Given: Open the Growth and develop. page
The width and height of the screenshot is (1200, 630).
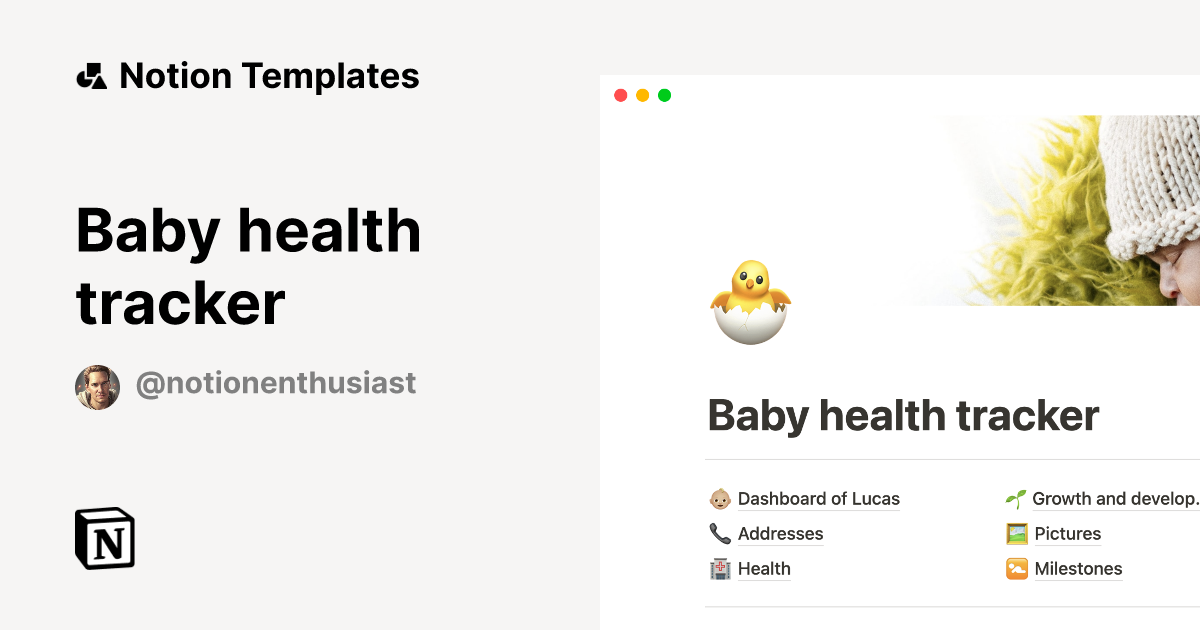Looking at the screenshot, I should pos(1114,499).
